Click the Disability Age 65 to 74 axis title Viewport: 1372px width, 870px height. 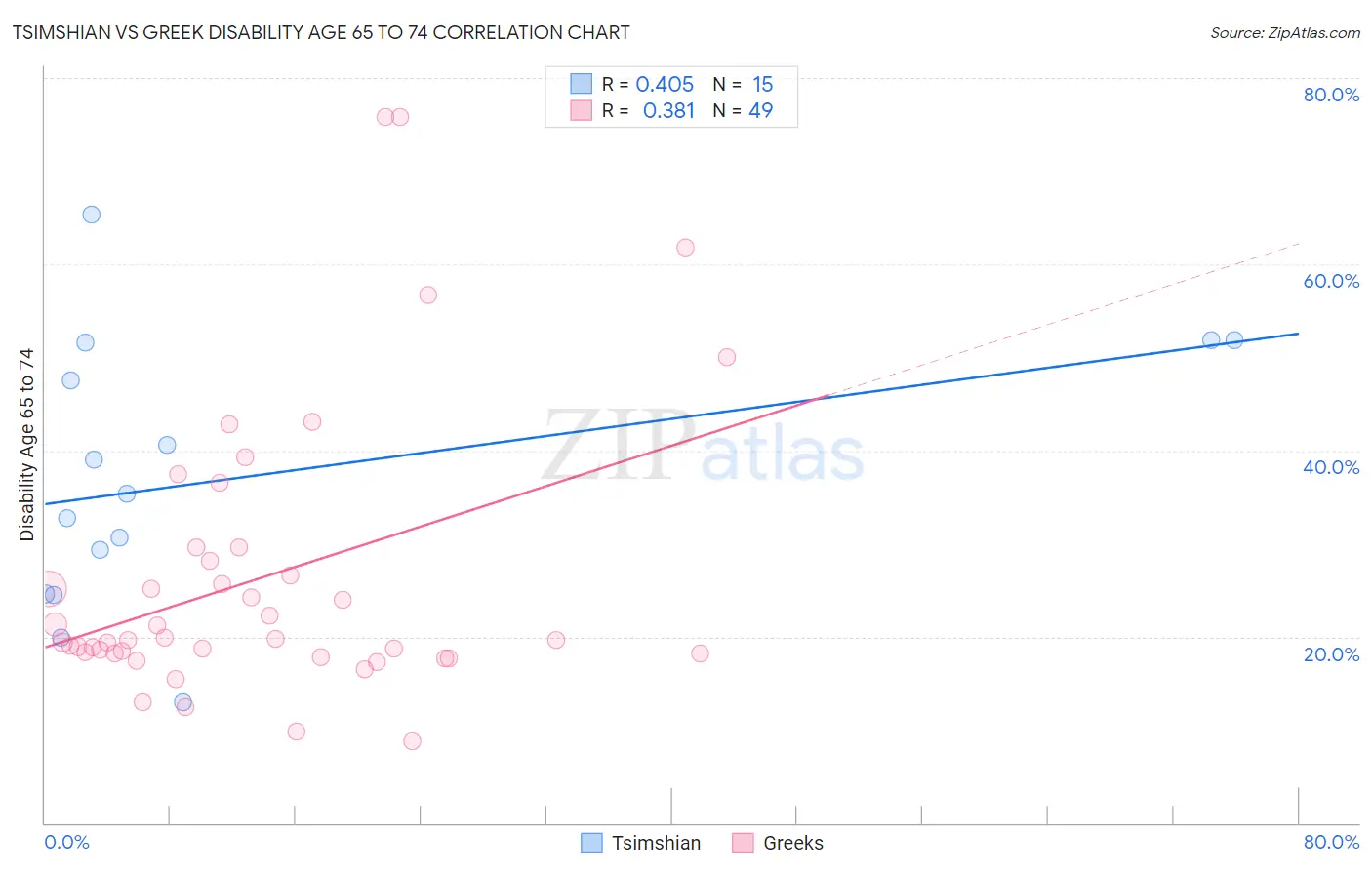pyautogui.click(x=26, y=445)
